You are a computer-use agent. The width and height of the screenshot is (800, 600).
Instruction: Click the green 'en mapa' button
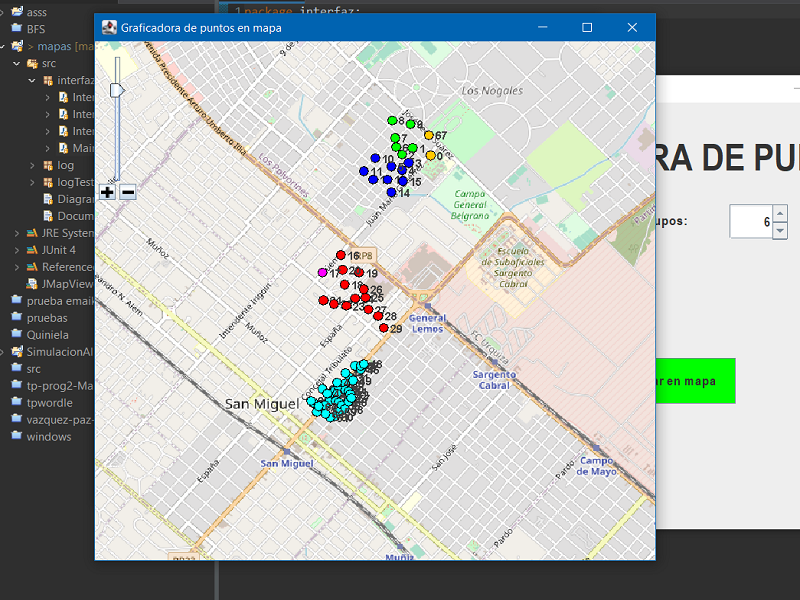coord(698,381)
